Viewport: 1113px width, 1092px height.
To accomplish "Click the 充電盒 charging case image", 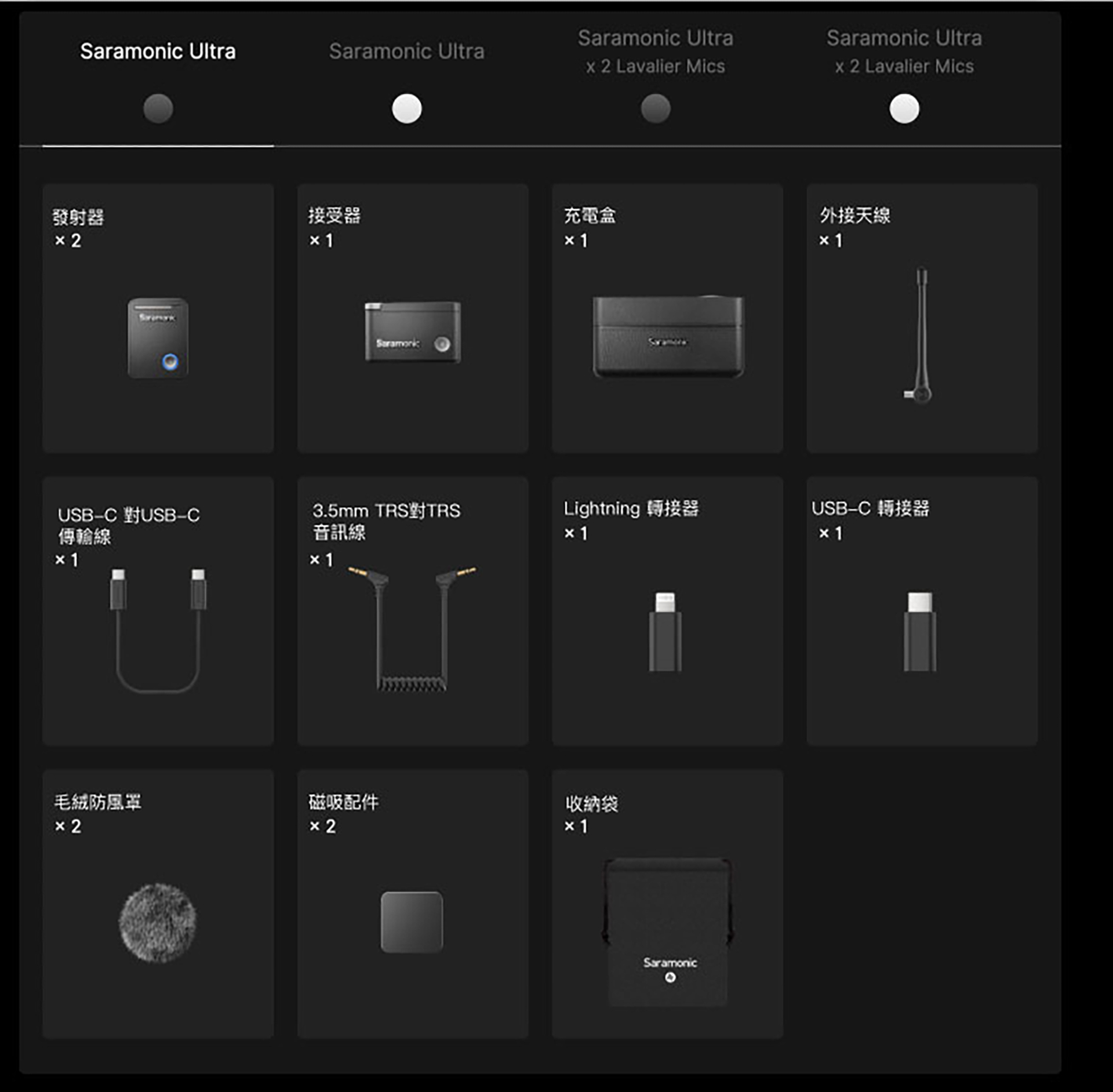I will pos(668,336).
